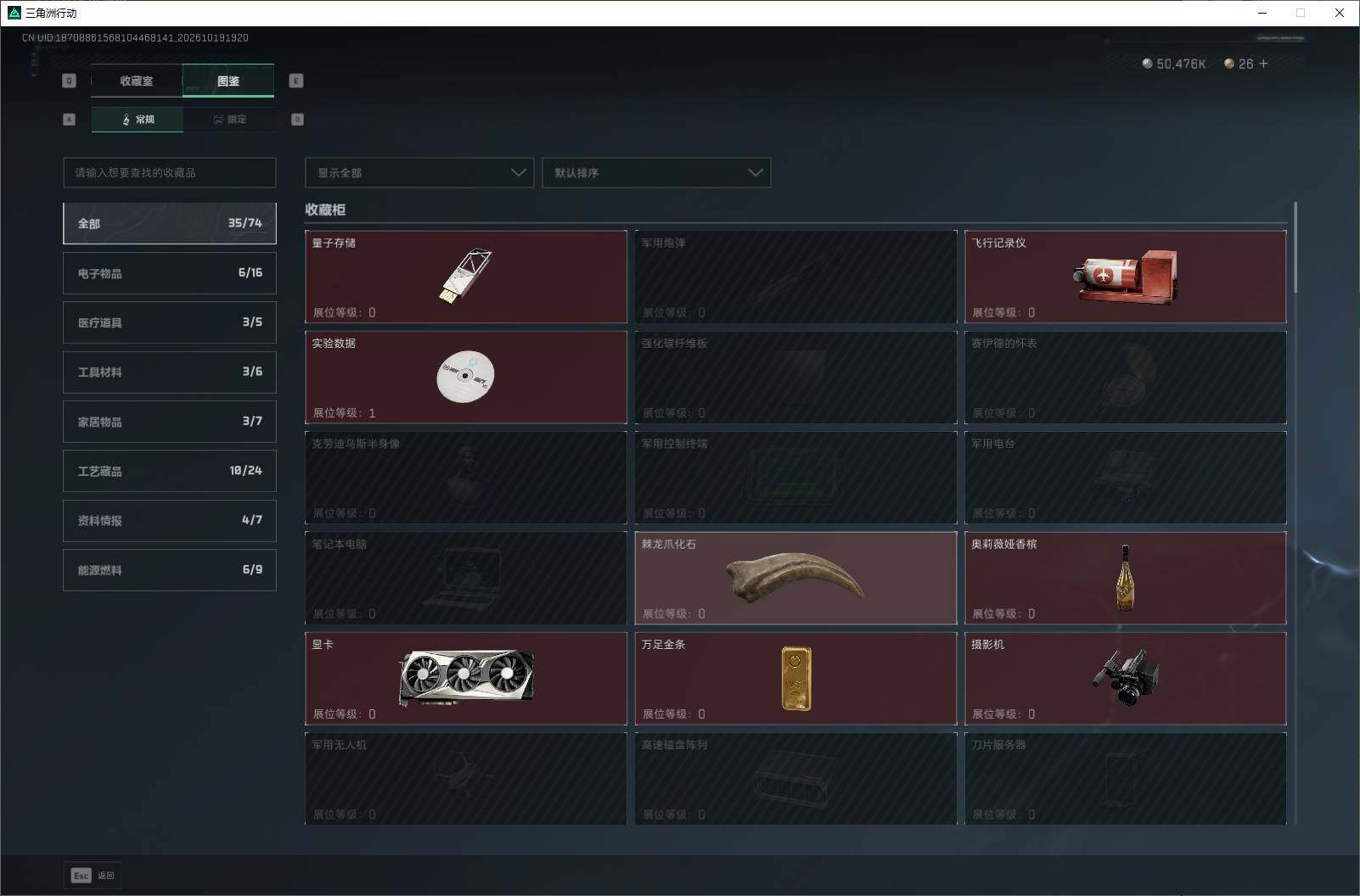Click the plus icon beside 26 currency
1360x896 pixels.
(x=1263, y=64)
